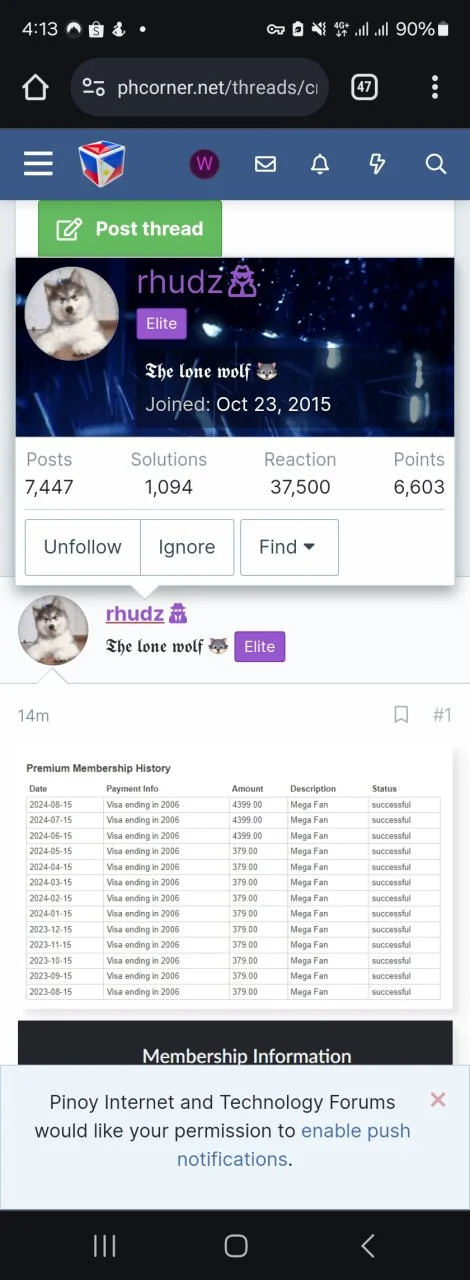Open the browser tab switcher showing 47

(x=364, y=87)
